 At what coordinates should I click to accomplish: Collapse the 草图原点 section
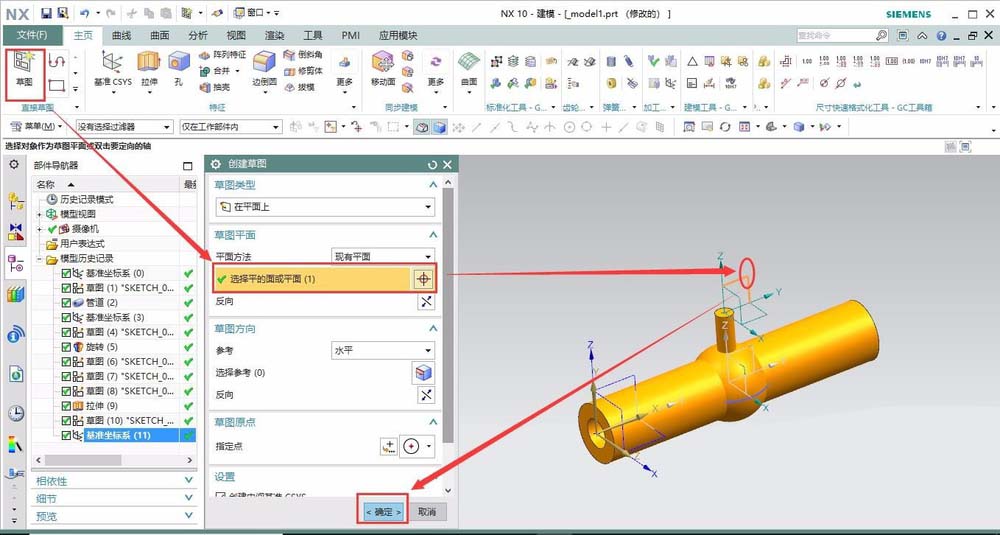coord(433,422)
